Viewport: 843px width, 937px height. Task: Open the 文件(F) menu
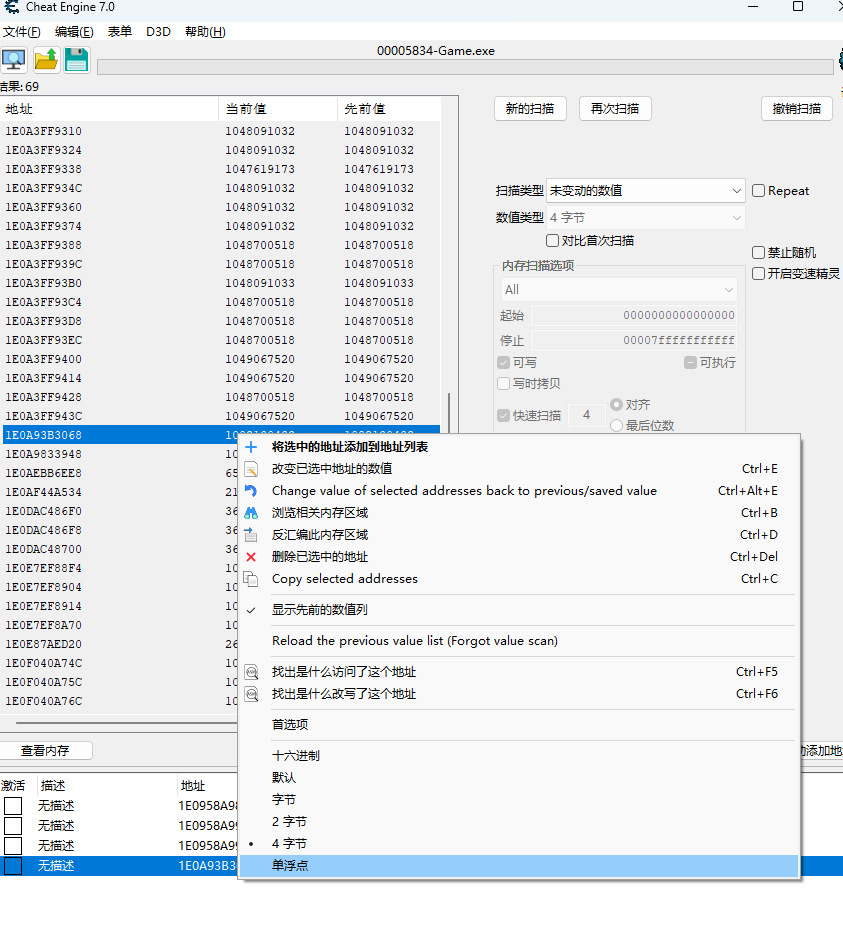pos(22,32)
